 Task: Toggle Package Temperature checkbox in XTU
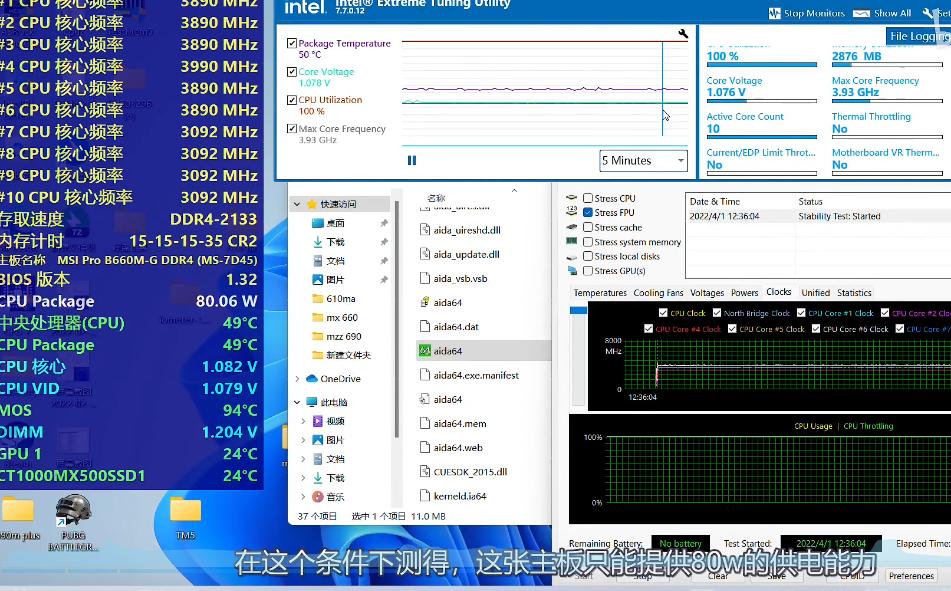pyautogui.click(x=292, y=44)
